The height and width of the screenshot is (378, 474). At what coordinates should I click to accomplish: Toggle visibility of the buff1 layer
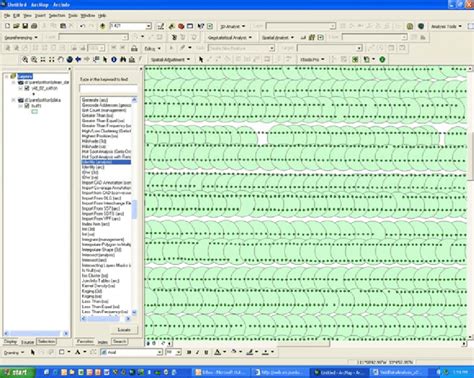pos(27,106)
